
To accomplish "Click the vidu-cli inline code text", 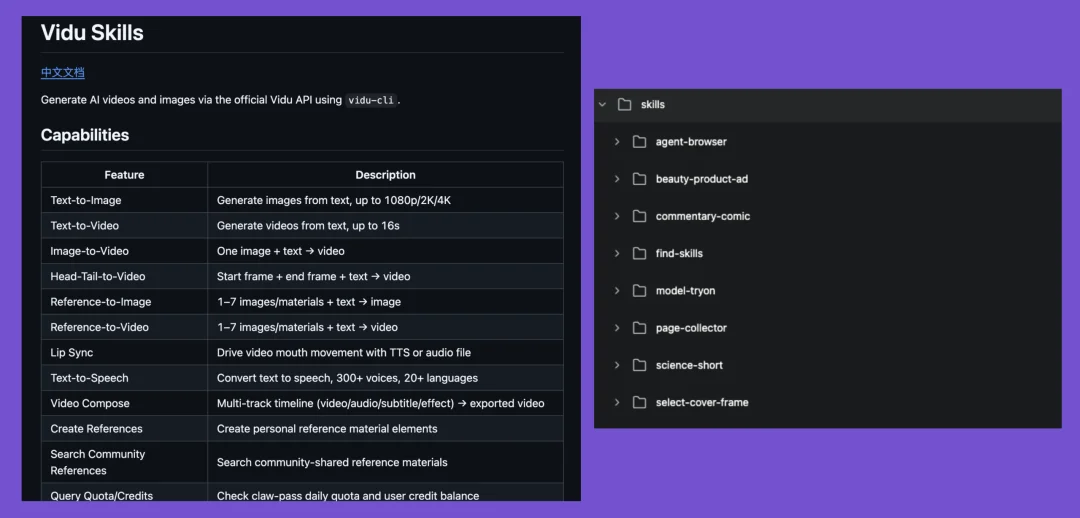I will tap(371, 100).
